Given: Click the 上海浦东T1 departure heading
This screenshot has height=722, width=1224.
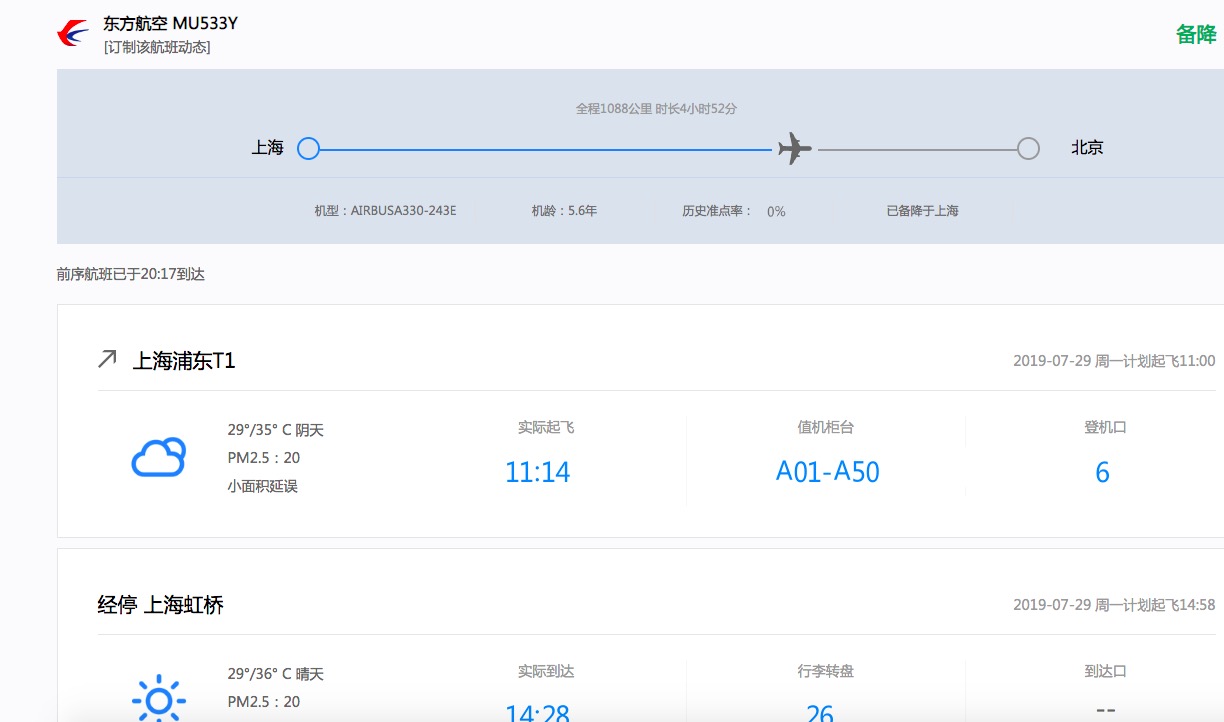Looking at the screenshot, I should coord(184,361).
